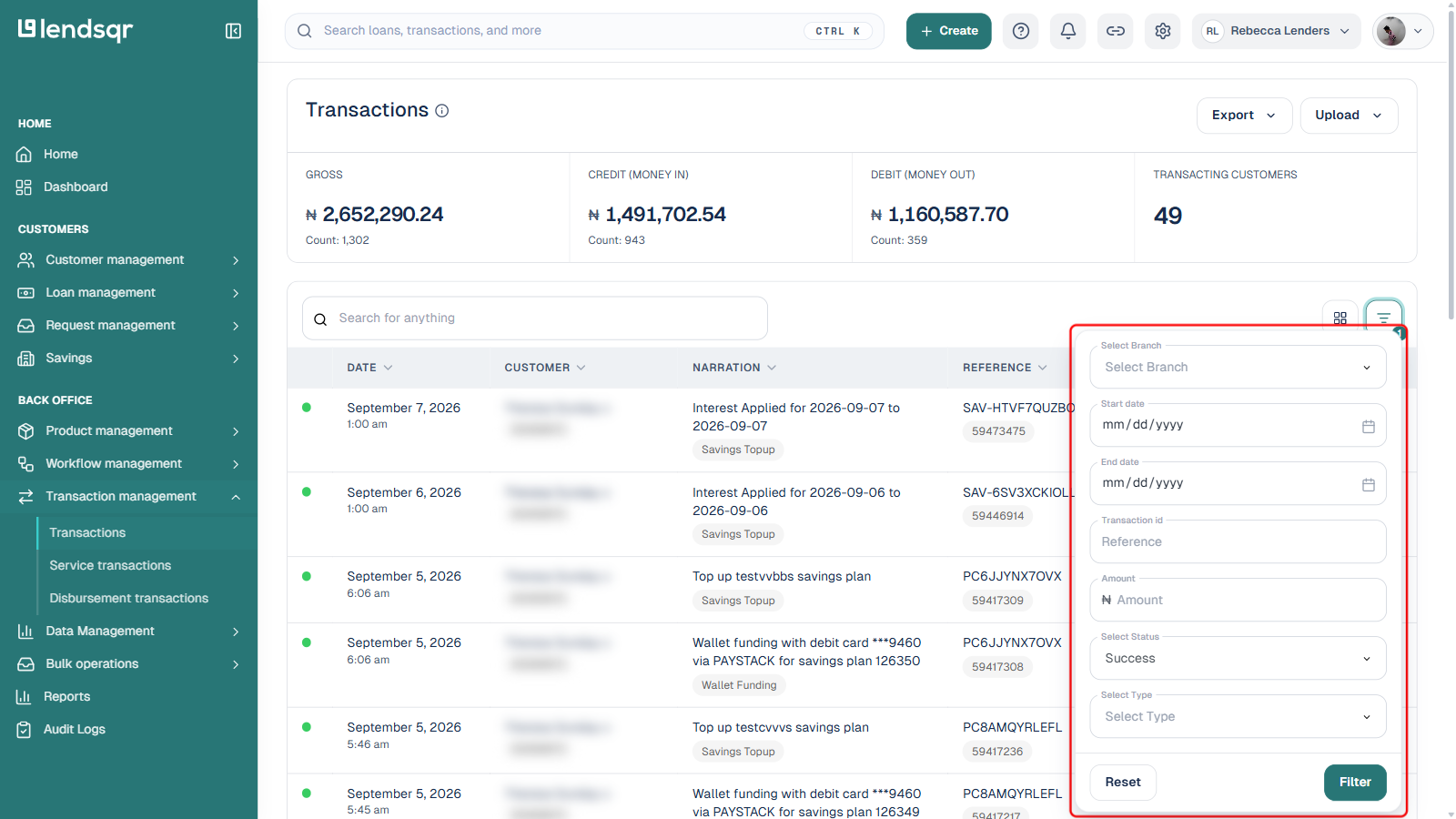This screenshot has height=819, width=1456.
Task: Click the Start date input field
Action: point(1238,425)
